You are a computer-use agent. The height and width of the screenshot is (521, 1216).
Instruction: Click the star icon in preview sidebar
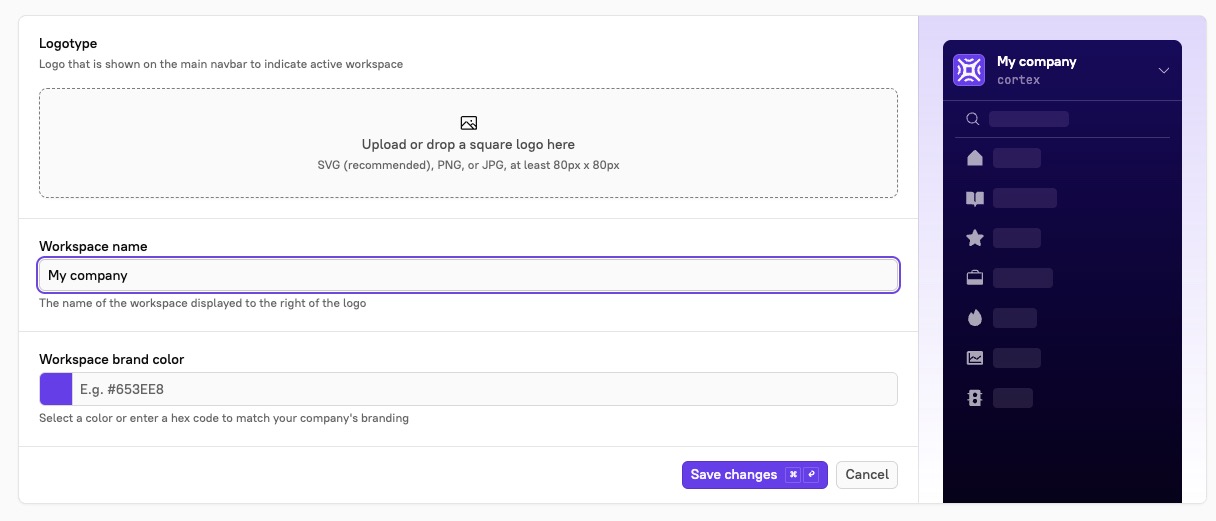975,238
